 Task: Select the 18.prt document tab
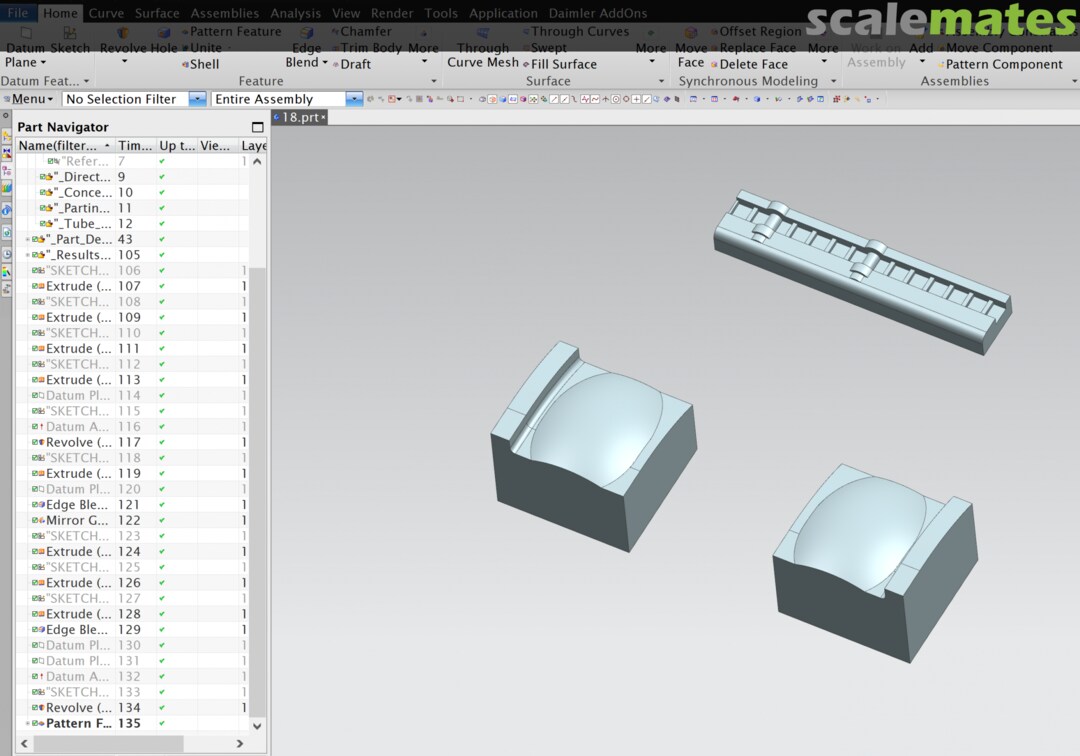click(x=300, y=117)
